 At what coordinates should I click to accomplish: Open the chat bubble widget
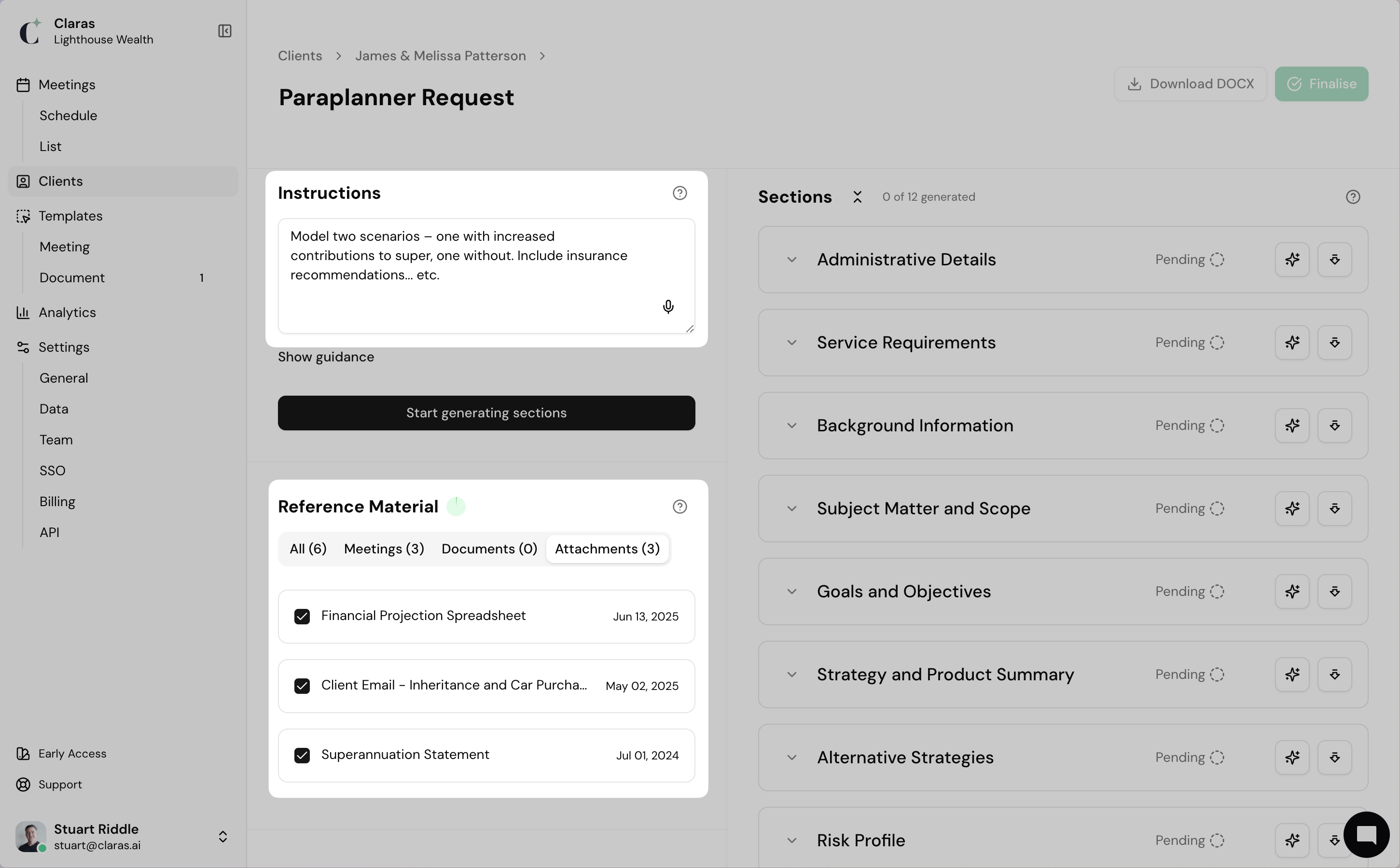click(x=1366, y=834)
